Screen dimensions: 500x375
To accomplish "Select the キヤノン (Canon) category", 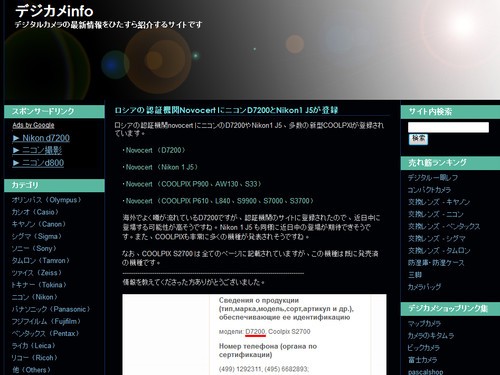I will pos(39,224).
